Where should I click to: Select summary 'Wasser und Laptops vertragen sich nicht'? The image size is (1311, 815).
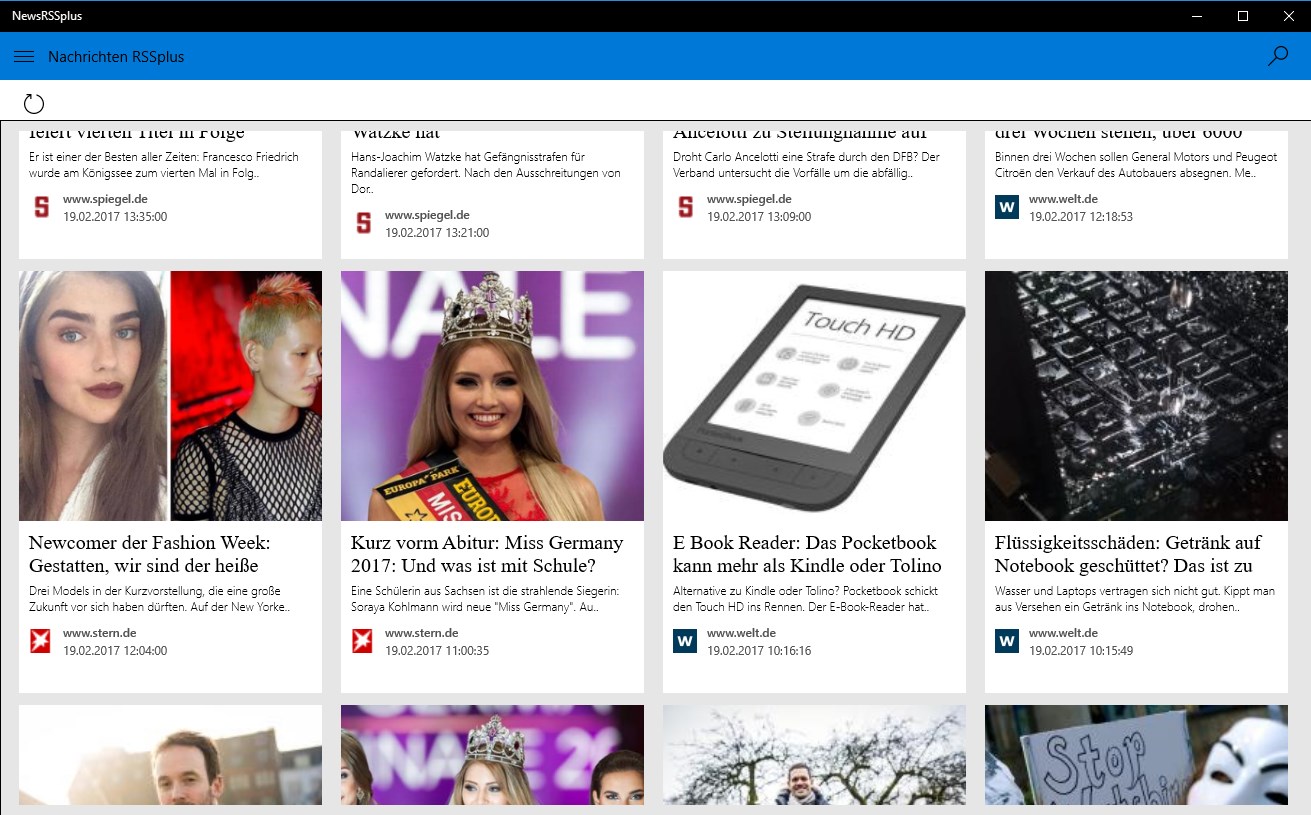pyautogui.click(x=1135, y=599)
